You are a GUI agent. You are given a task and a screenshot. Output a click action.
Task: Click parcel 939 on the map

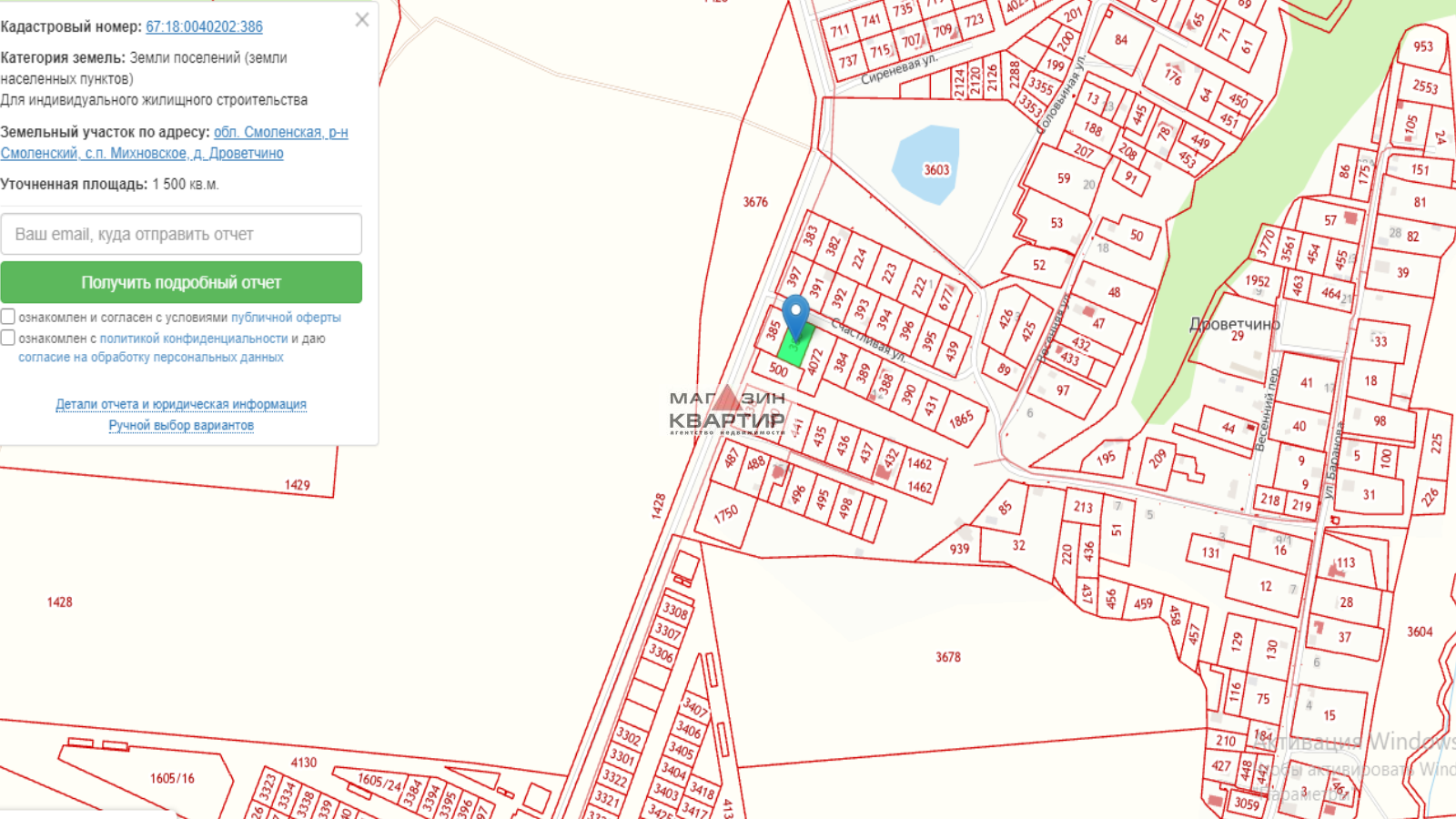pos(959,549)
